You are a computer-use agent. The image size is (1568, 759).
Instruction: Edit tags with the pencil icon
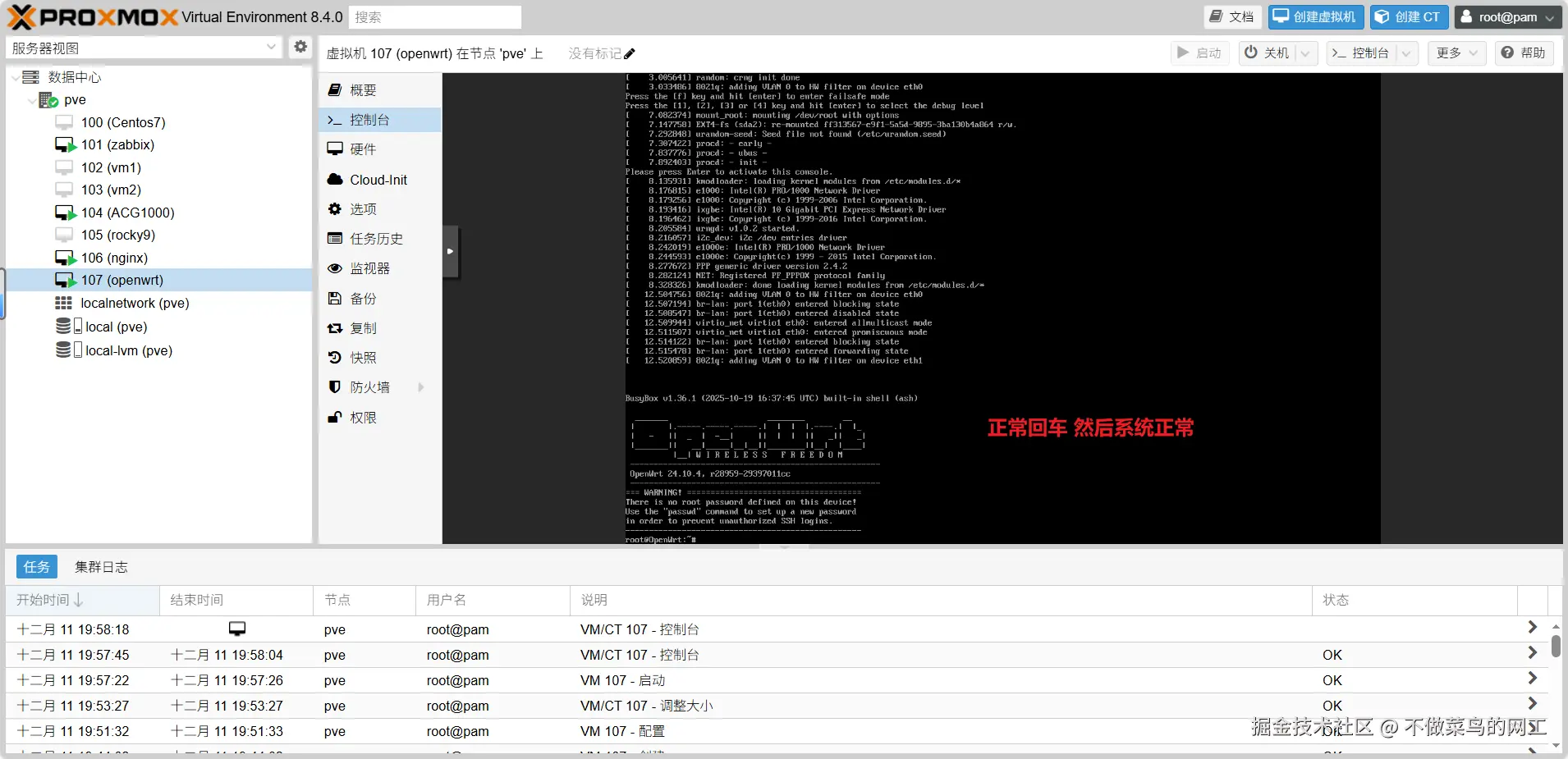[630, 54]
